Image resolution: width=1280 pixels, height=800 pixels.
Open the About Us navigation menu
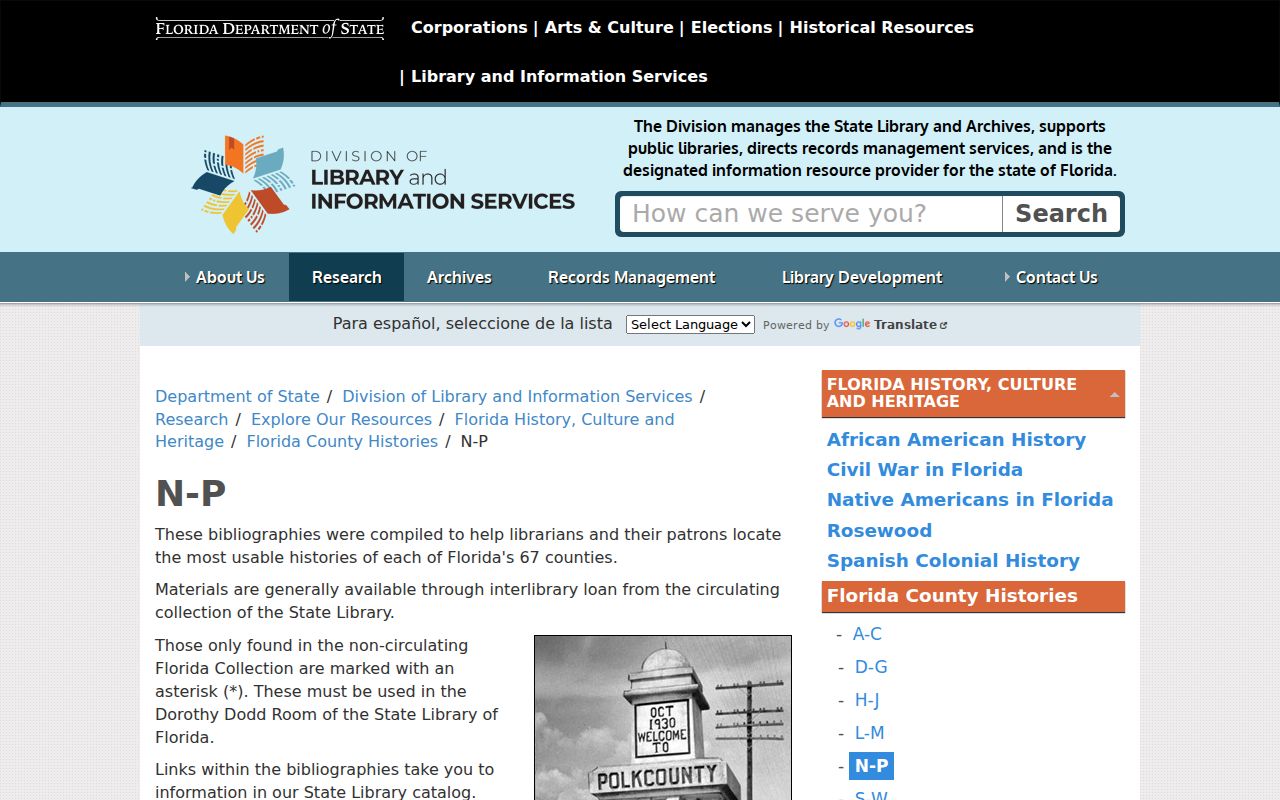pos(225,277)
